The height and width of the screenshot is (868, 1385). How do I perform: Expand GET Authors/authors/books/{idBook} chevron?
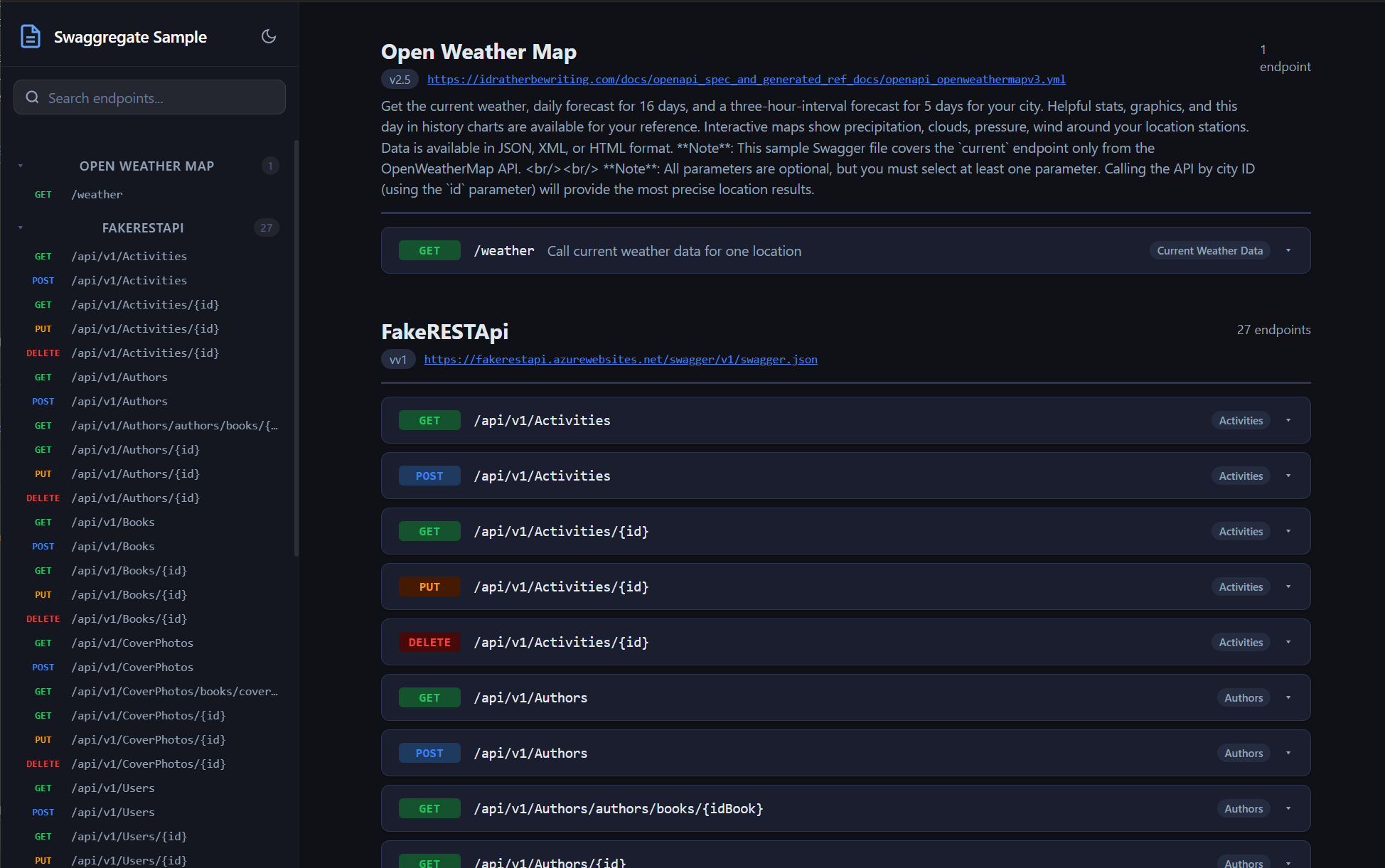click(1288, 808)
